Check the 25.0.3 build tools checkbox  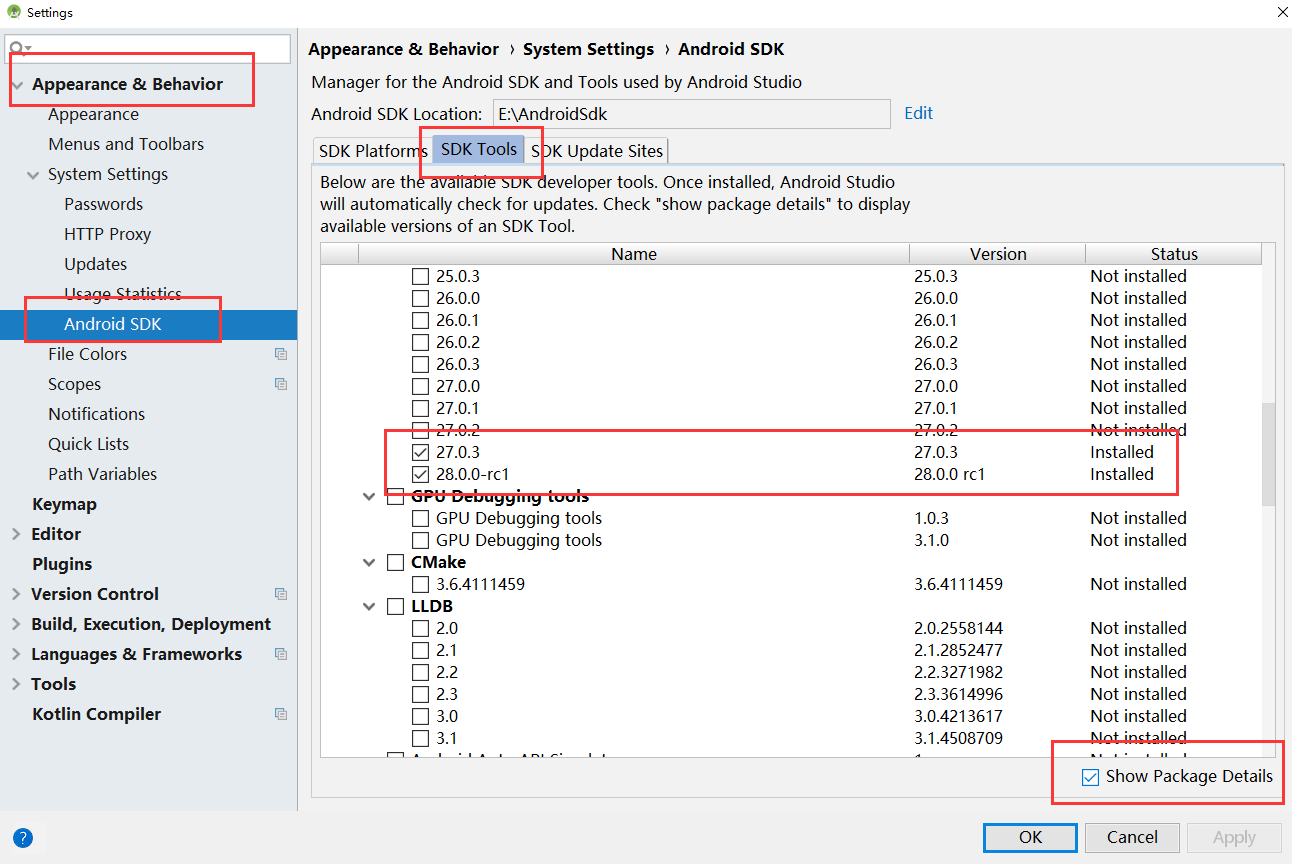pos(421,276)
